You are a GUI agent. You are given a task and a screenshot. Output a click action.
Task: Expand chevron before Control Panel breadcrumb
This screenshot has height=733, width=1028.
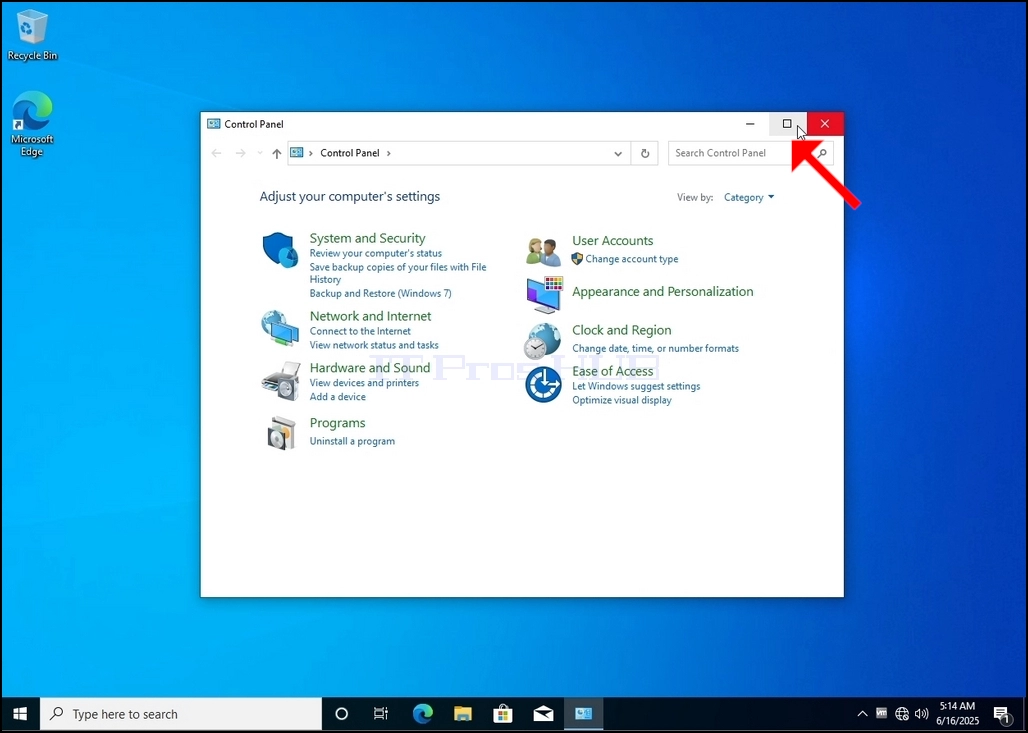pos(311,153)
